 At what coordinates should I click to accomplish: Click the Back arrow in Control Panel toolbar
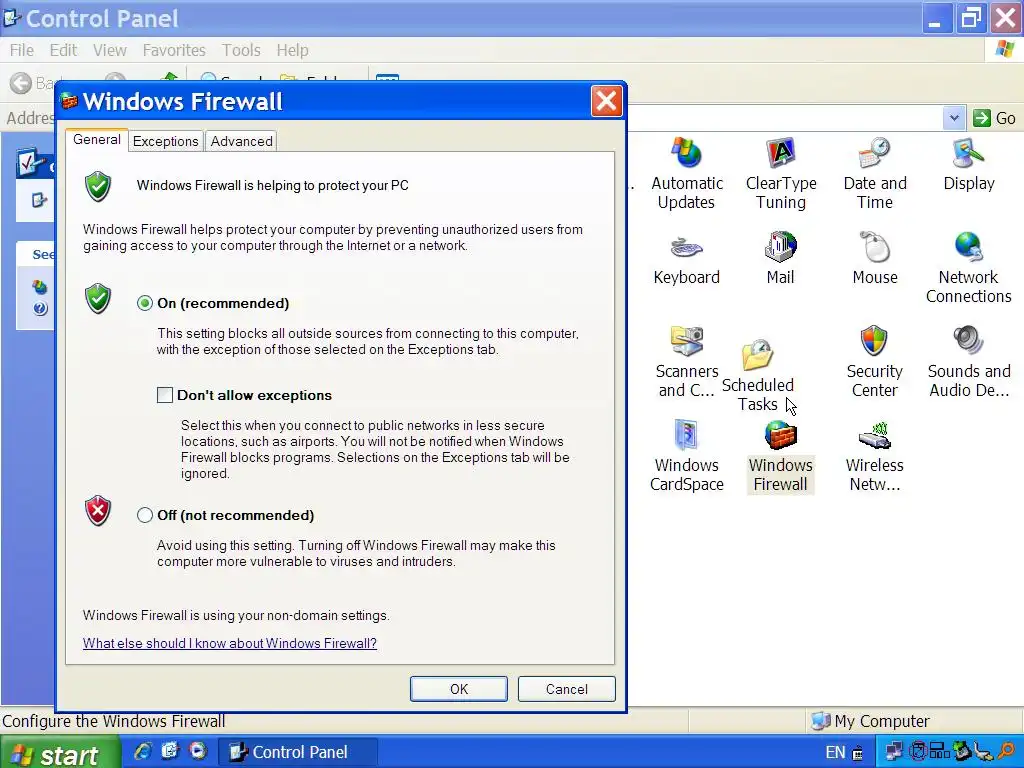pyautogui.click(x=21, y=83)
